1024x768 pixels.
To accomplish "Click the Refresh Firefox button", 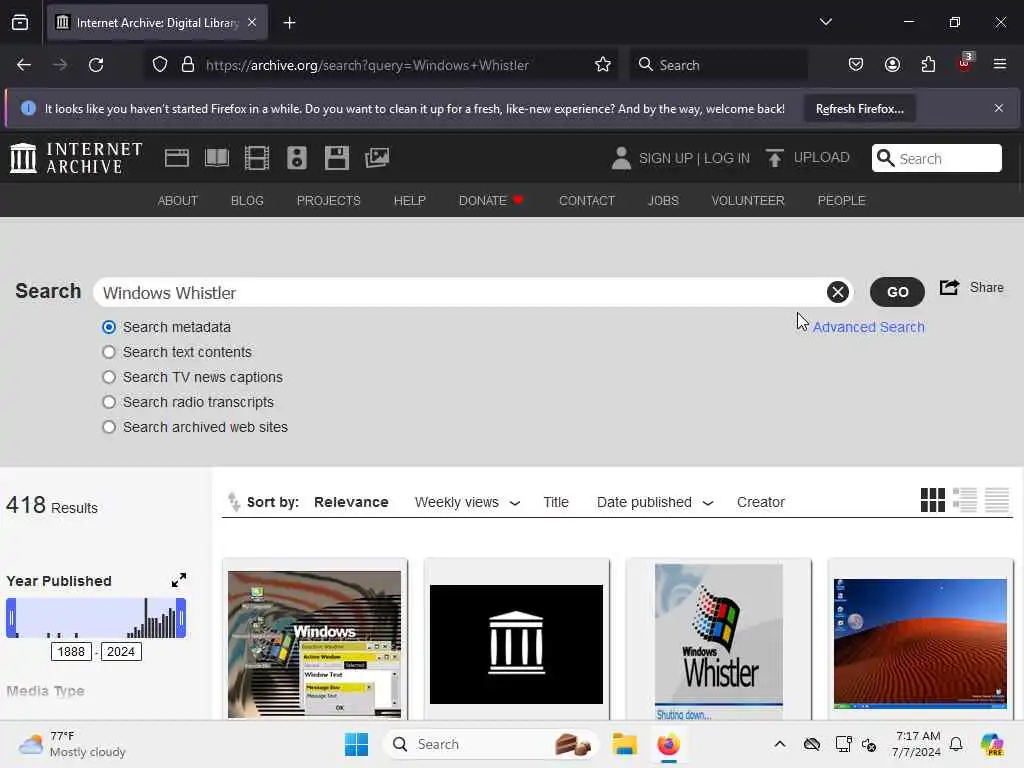I will point(859,108).
